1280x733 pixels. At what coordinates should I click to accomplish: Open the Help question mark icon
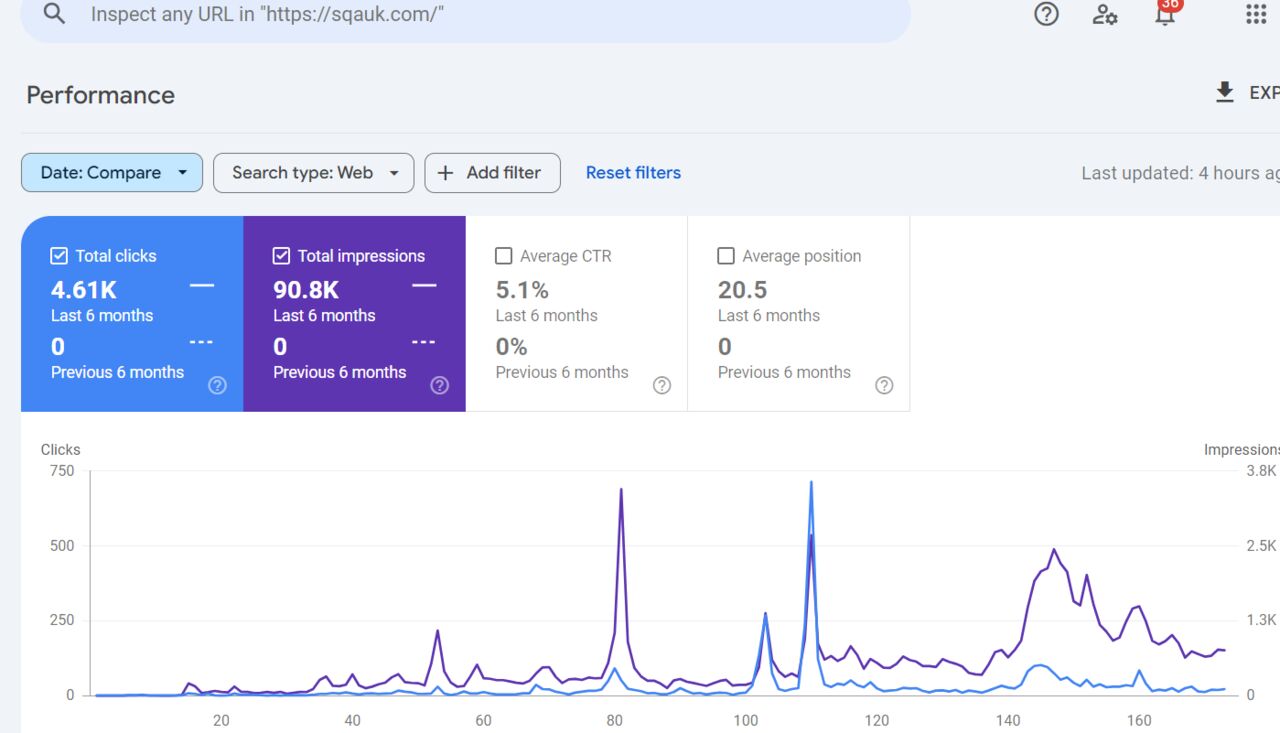(x=1046, y=14)
